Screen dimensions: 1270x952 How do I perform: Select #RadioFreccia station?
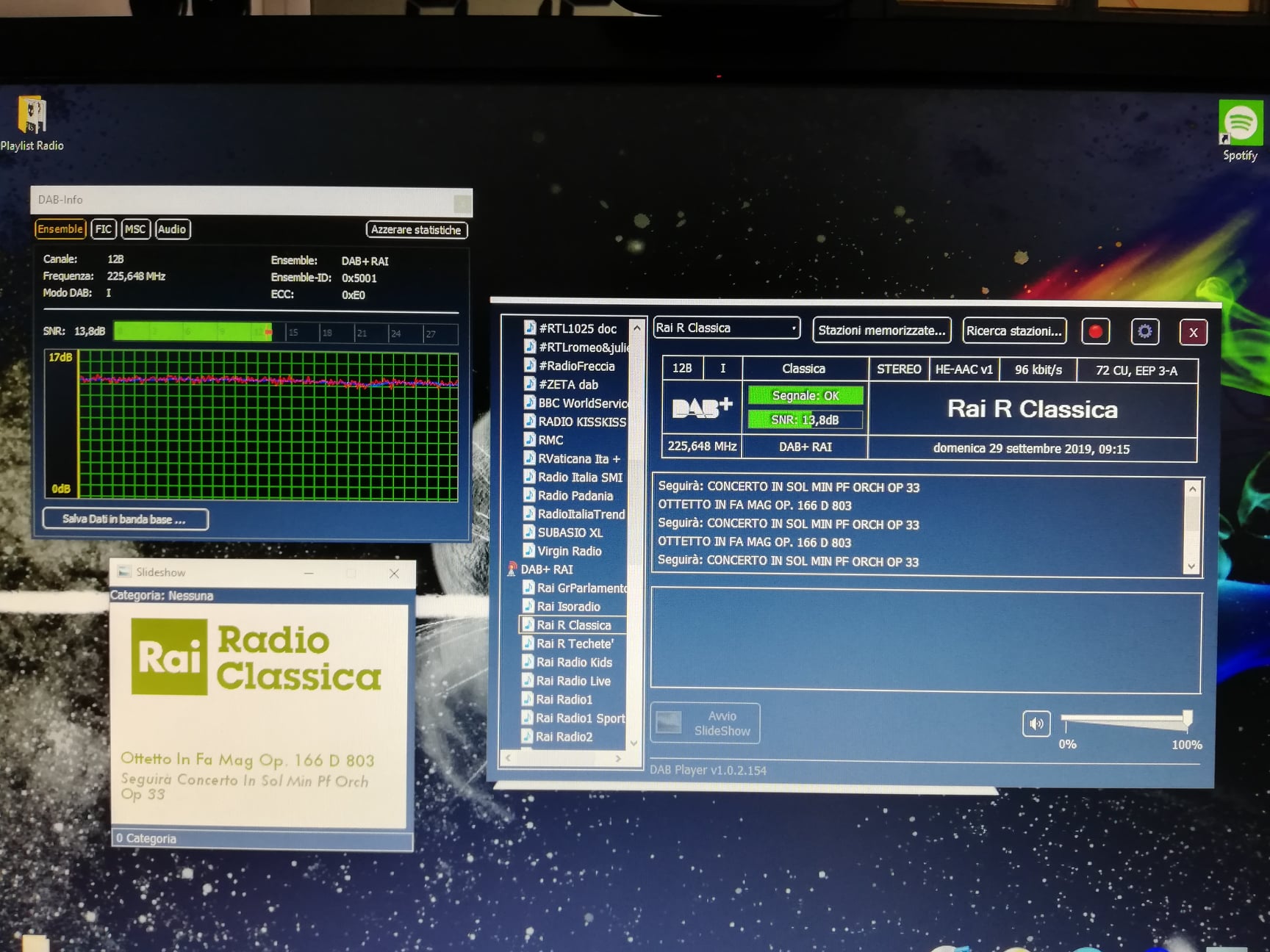pyautogui.click(x=576, y=366)
